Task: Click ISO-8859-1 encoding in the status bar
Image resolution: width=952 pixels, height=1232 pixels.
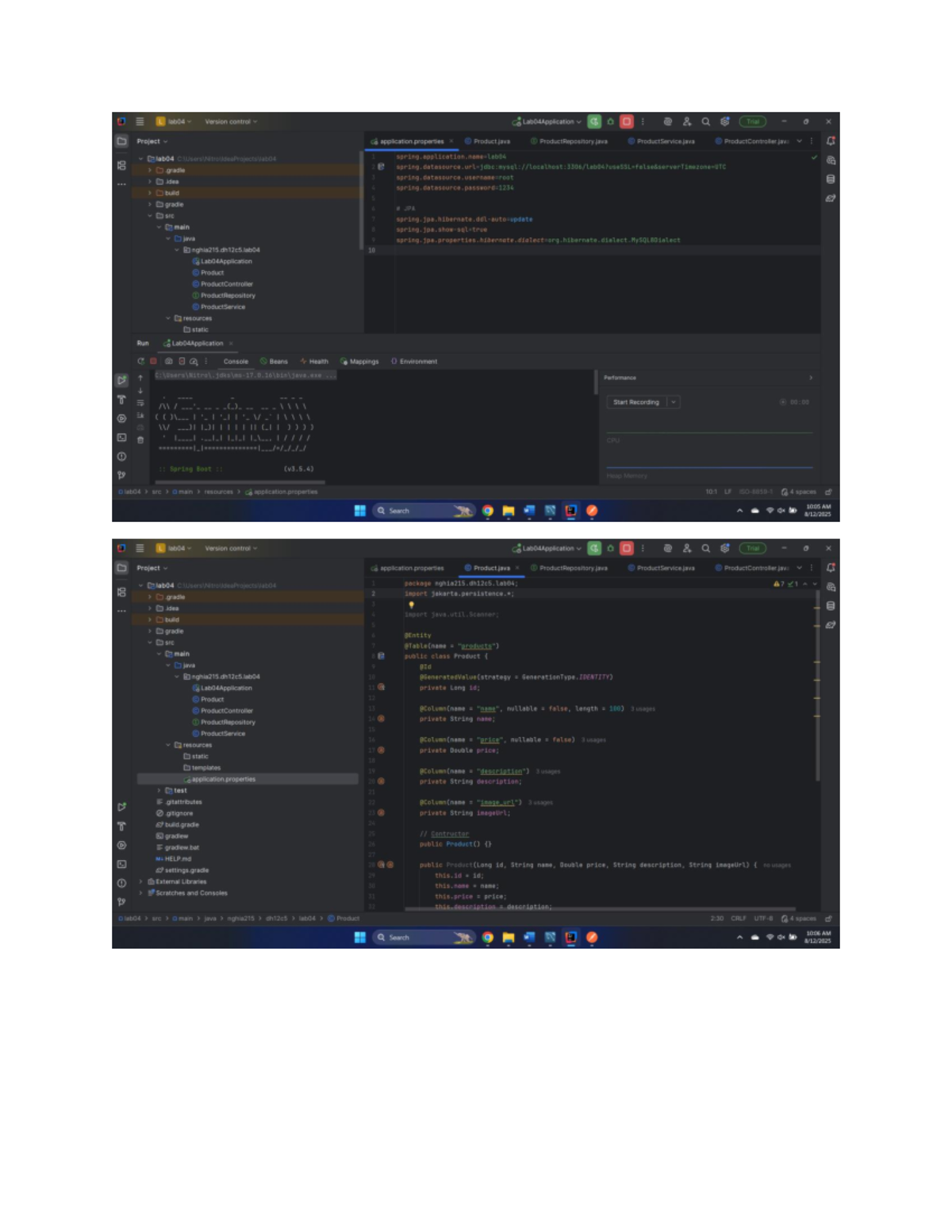Action: click(x=755, y=492)
